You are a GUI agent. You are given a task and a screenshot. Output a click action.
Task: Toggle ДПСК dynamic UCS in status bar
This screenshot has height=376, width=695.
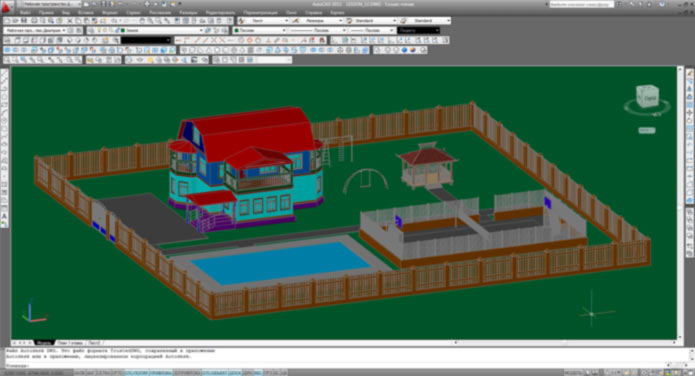235,372
